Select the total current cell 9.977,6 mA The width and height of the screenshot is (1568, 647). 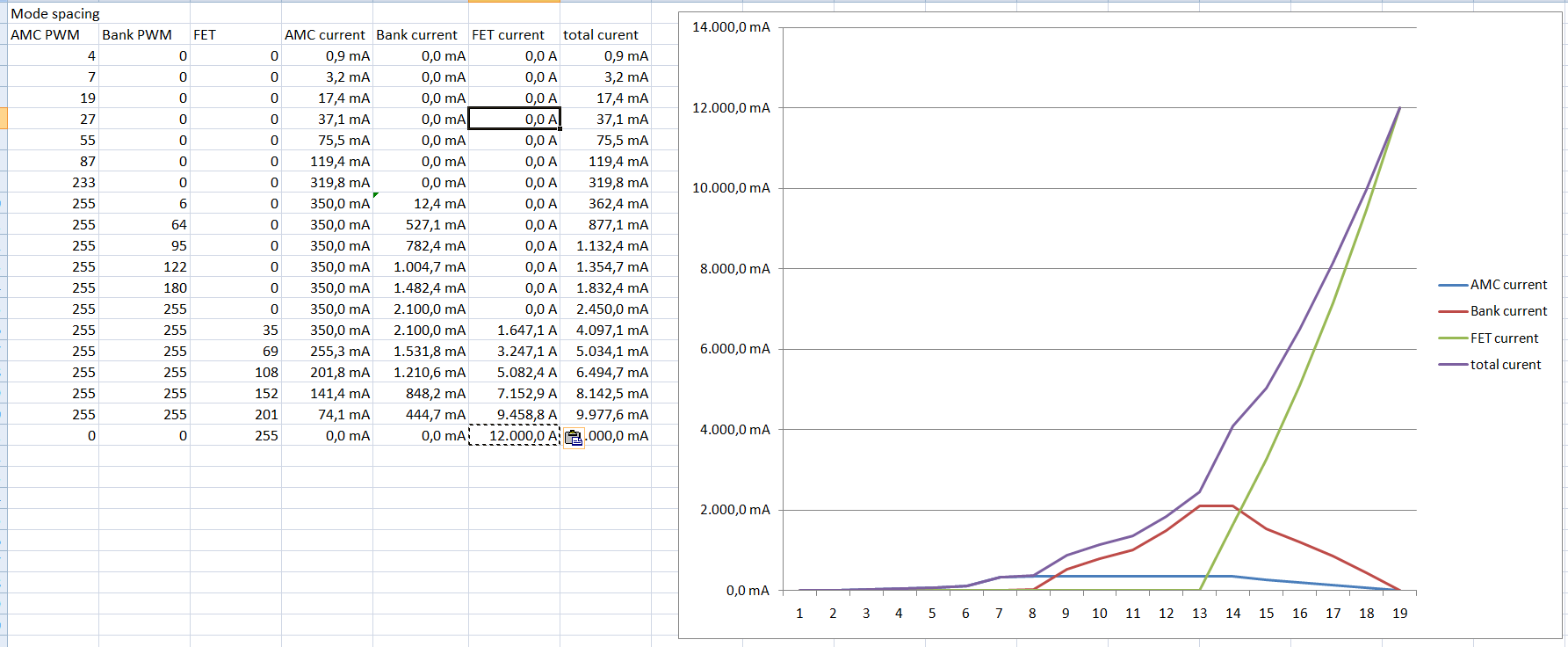pos(605,415)
